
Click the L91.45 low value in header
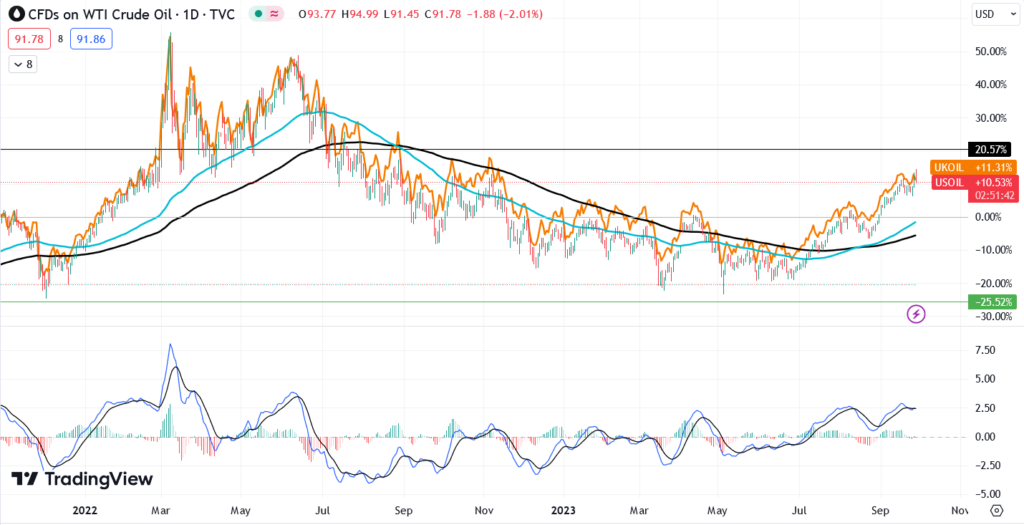(400, 14)
